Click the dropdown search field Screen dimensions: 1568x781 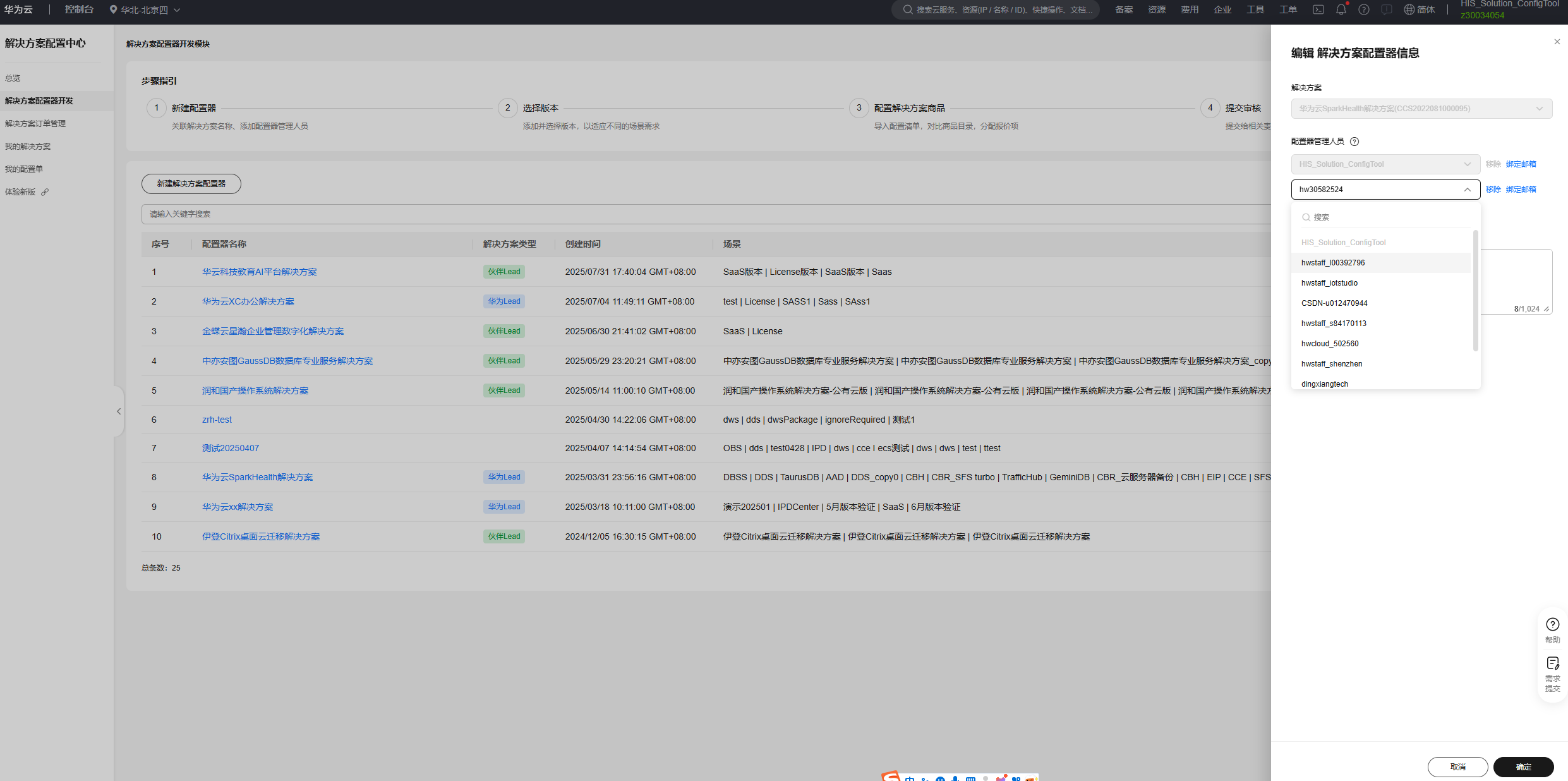[1385, 217]
